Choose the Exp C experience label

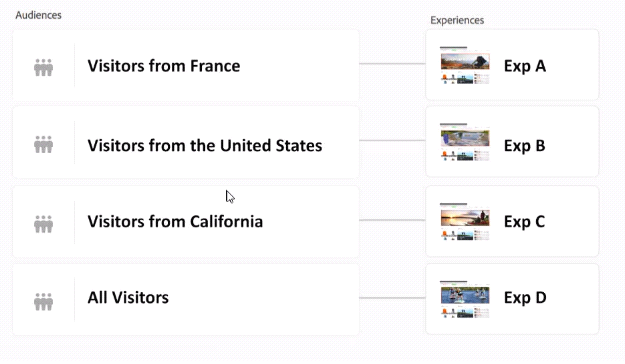[x=525, y=222]
